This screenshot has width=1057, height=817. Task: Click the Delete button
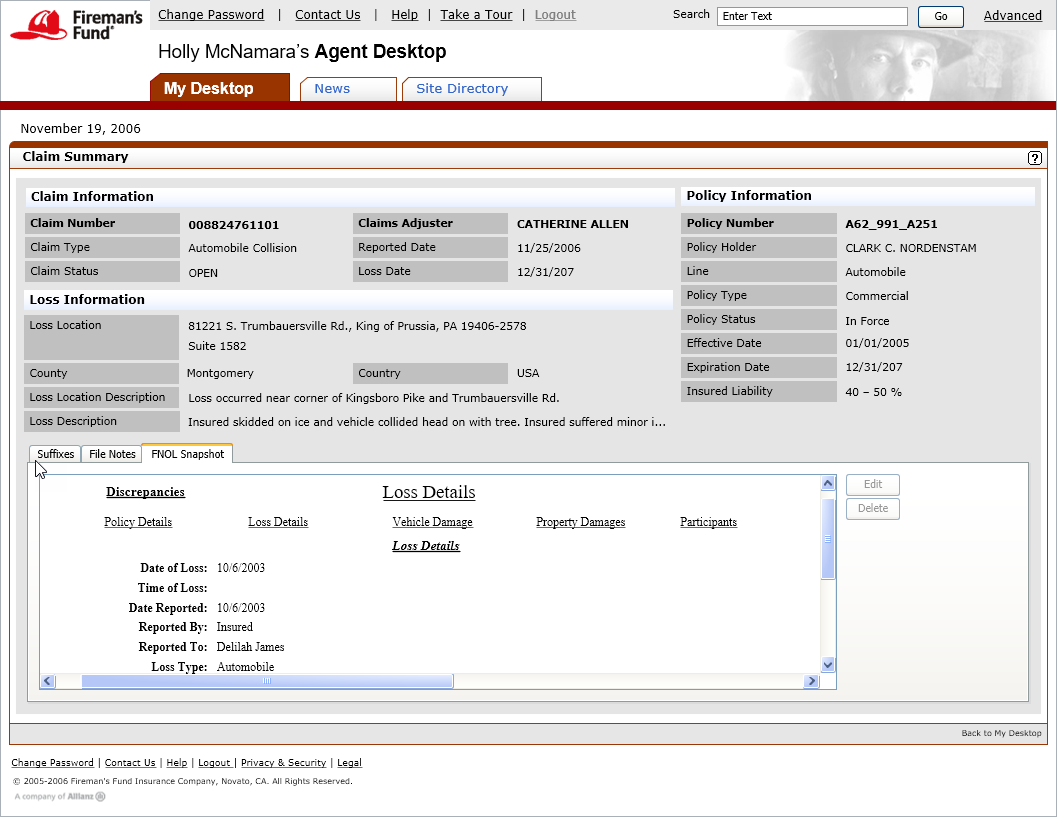(872, 508)
